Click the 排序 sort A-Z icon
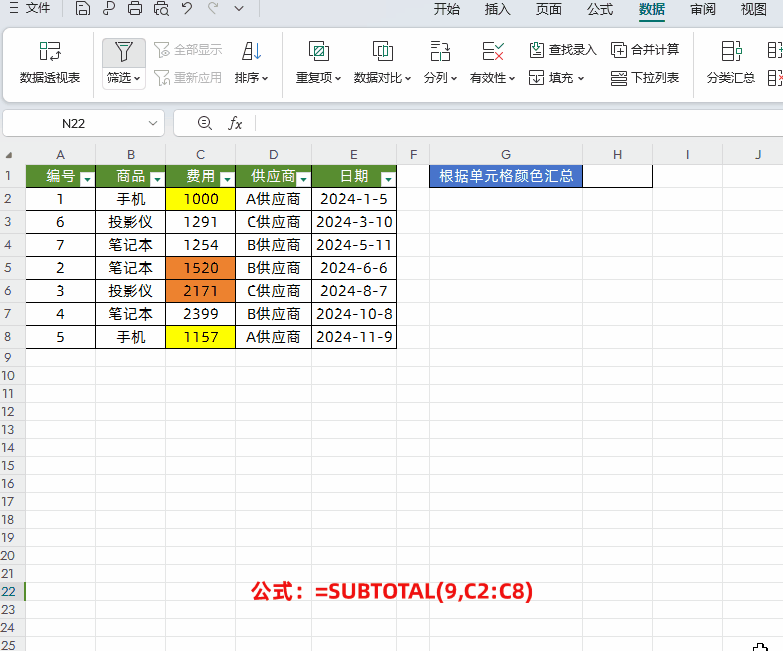Viewport: 783px width, 651px height. click(x=252, y=51)
